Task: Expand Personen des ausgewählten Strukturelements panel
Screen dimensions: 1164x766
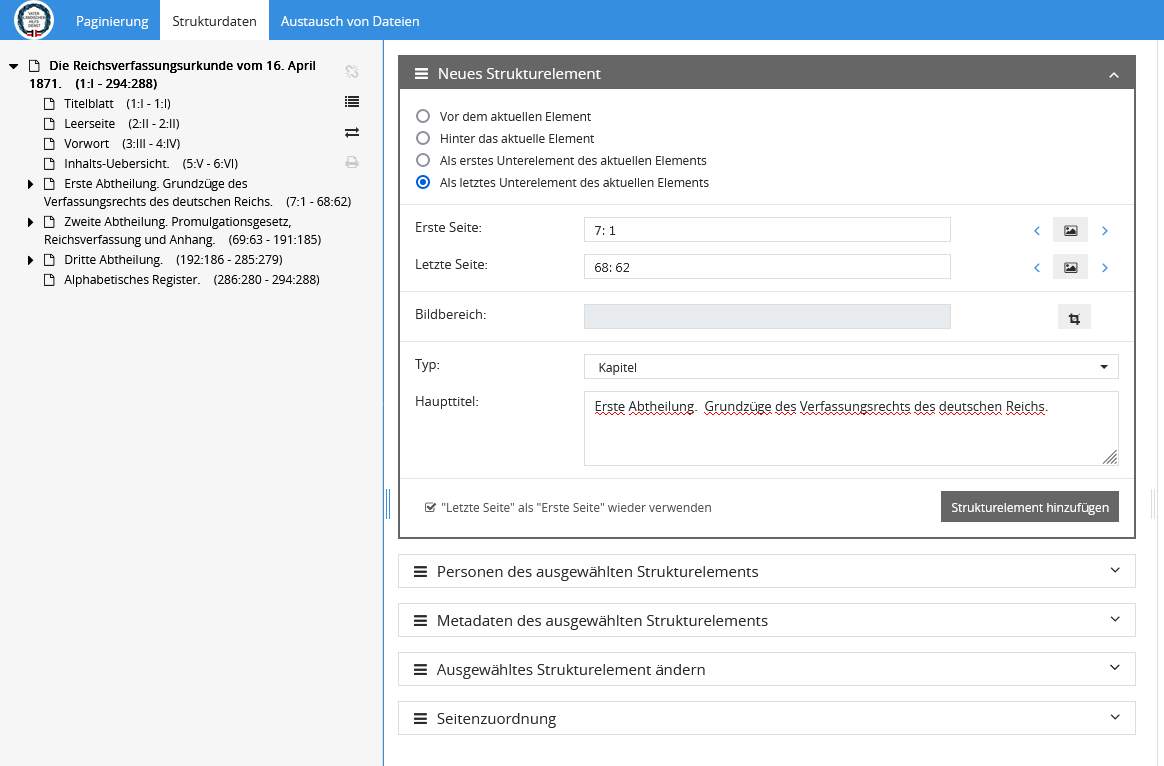Action: (767, 572)
